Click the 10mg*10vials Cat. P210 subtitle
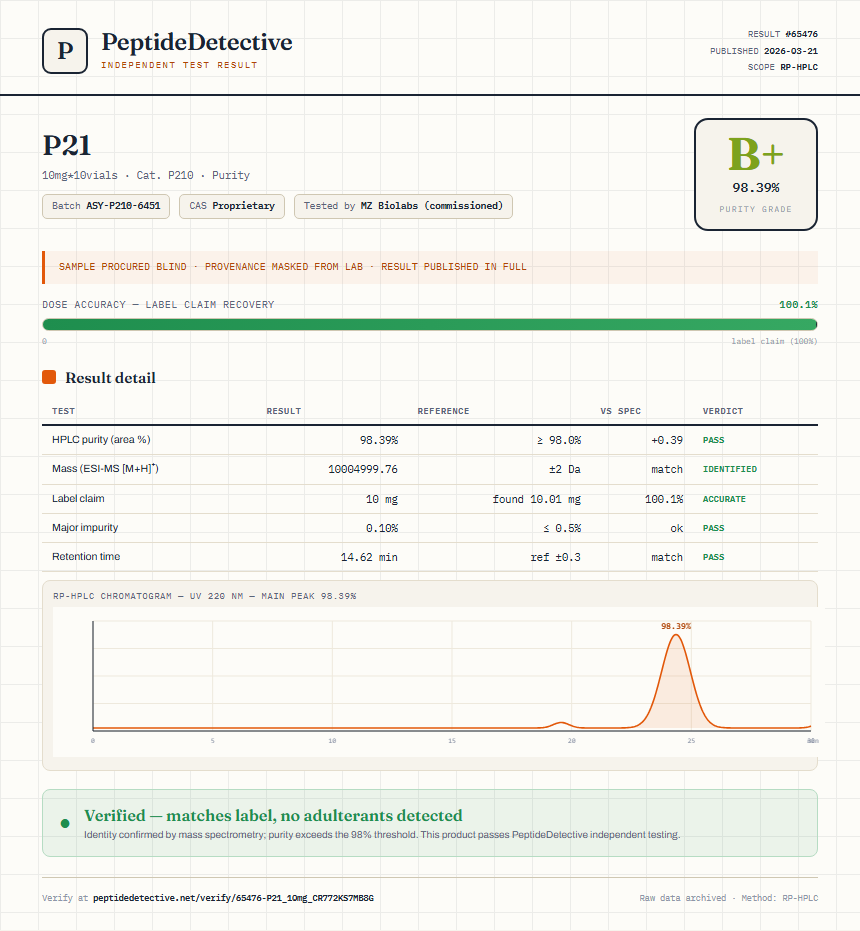This screenshot has height=931, width=860. 146,175
